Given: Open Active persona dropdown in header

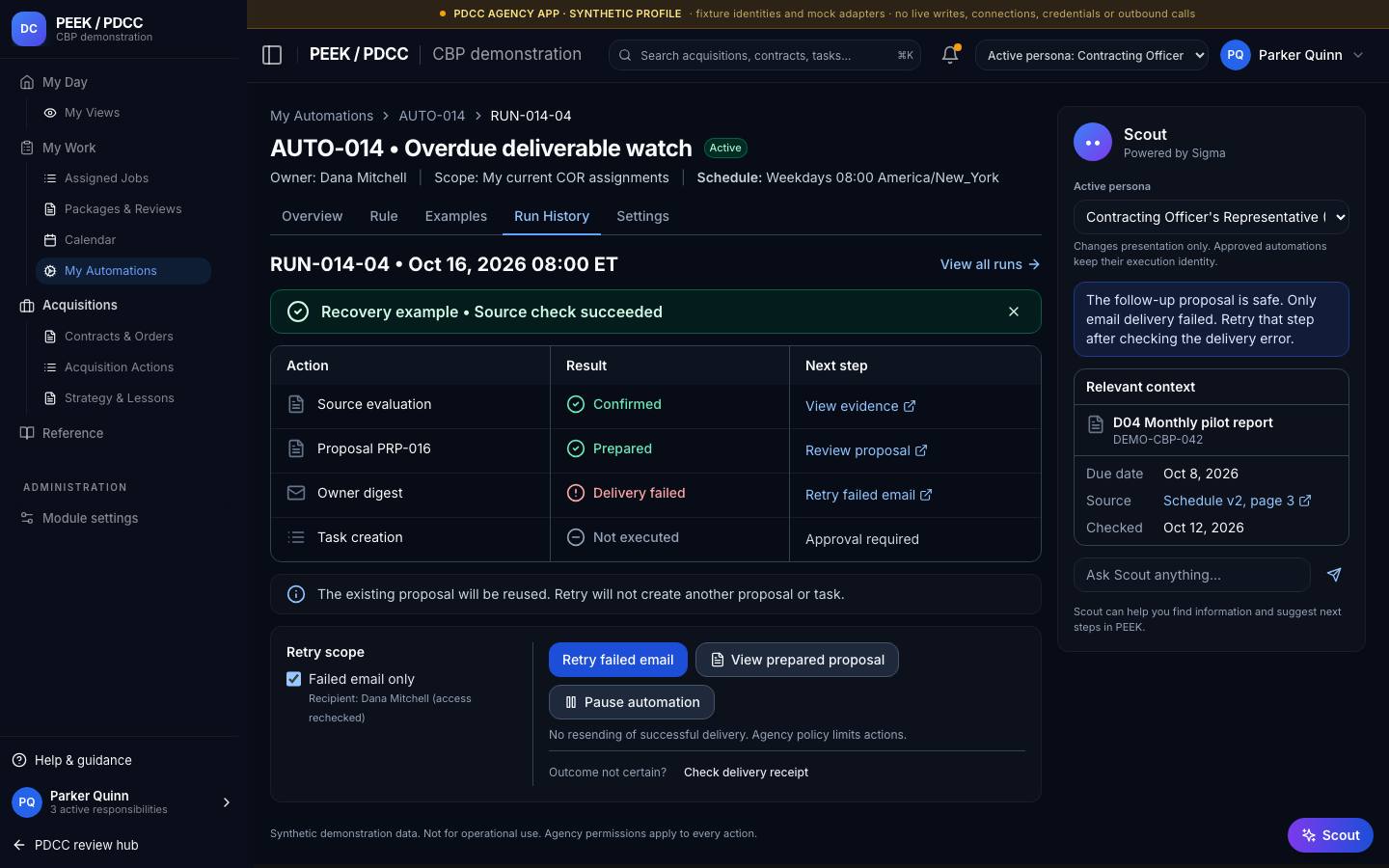Looking at the screenshot, I should point(1092,55).
